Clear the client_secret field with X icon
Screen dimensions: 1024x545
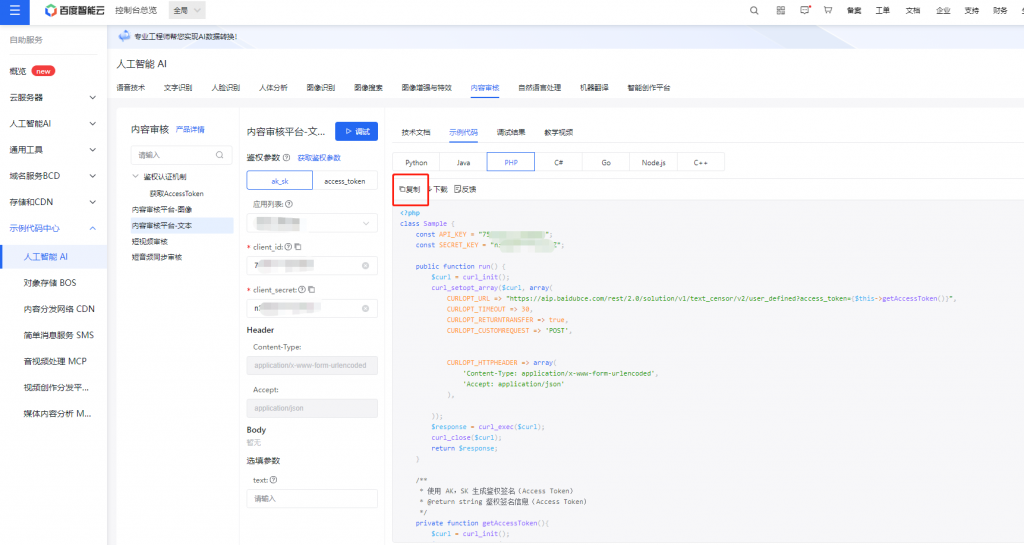(365, 308)
